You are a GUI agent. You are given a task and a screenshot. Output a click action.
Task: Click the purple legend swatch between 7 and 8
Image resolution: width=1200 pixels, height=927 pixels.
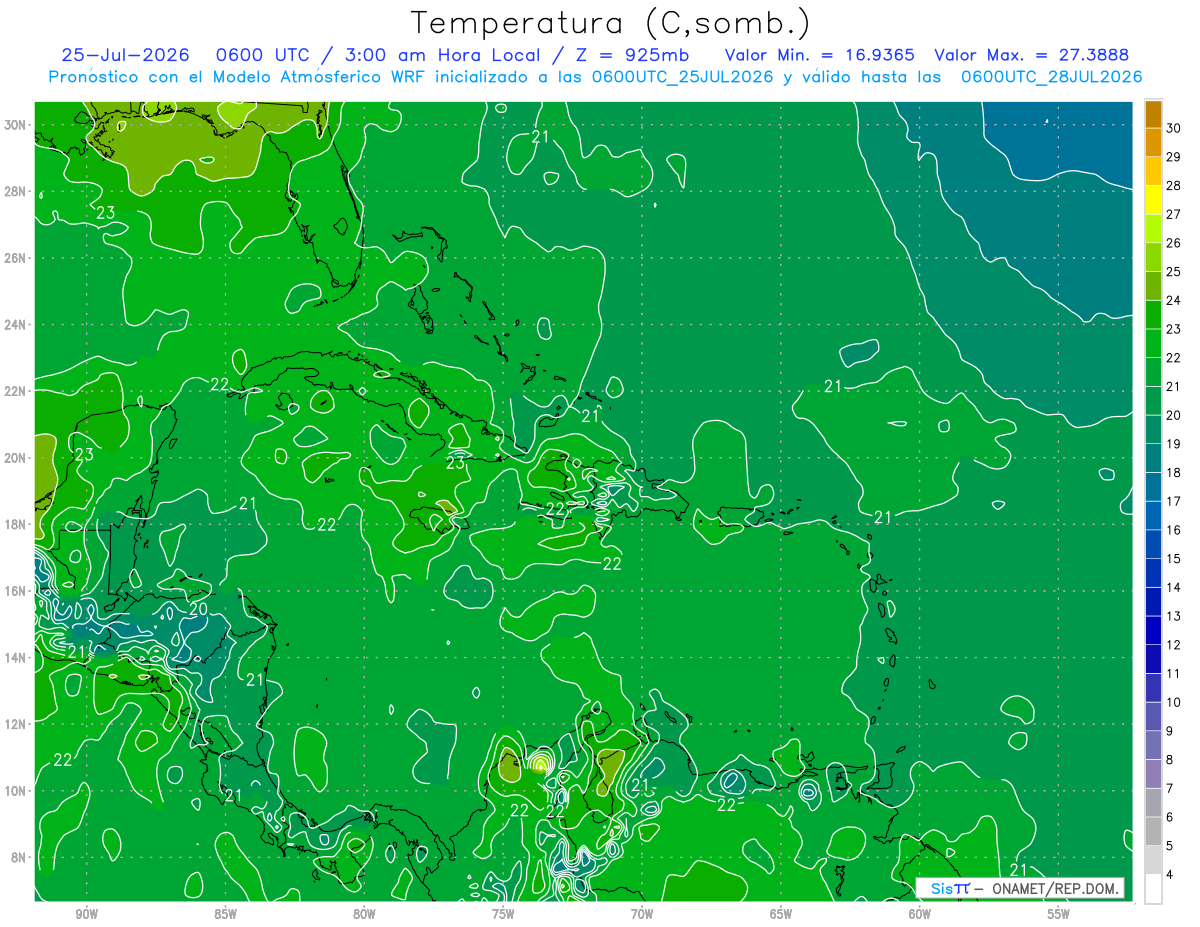tap(1153, 773)
